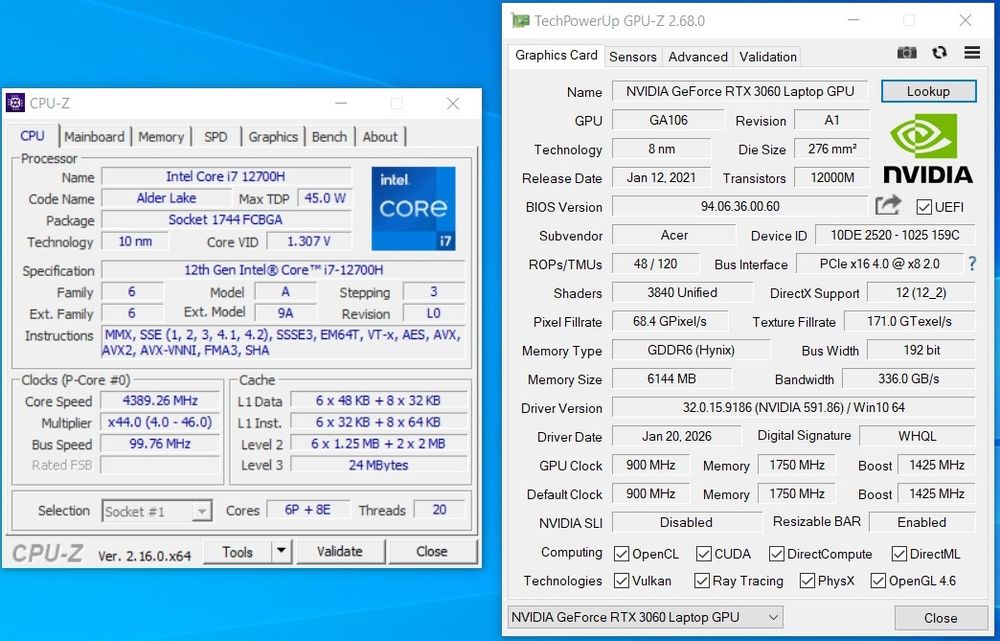1000x641 pixels.
Task: Share the BIOS with the export arrow icon
Action: (888, 205)
